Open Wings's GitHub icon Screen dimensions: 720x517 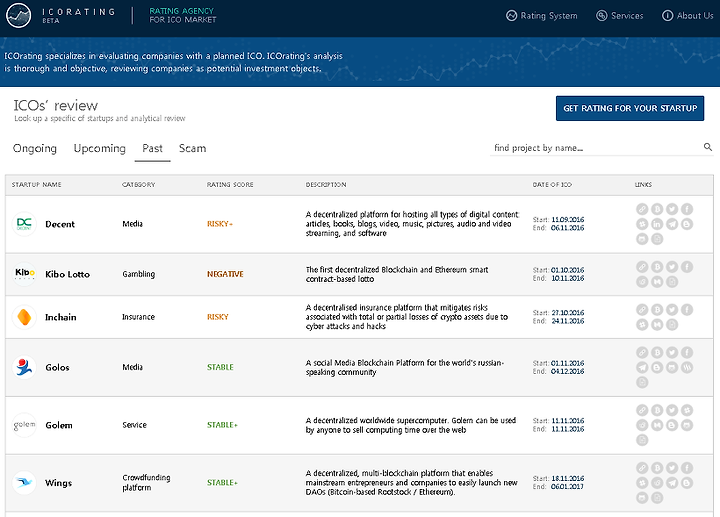point(642,498)
